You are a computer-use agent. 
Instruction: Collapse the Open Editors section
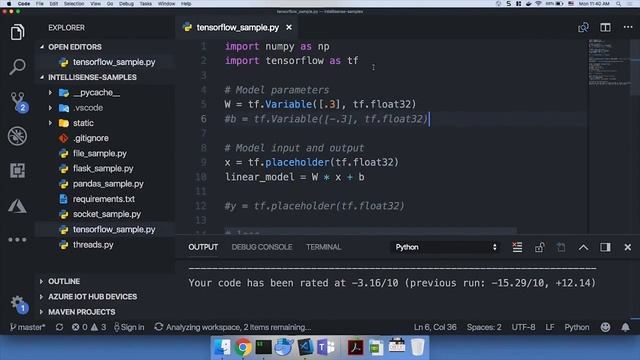pos(75,47)
